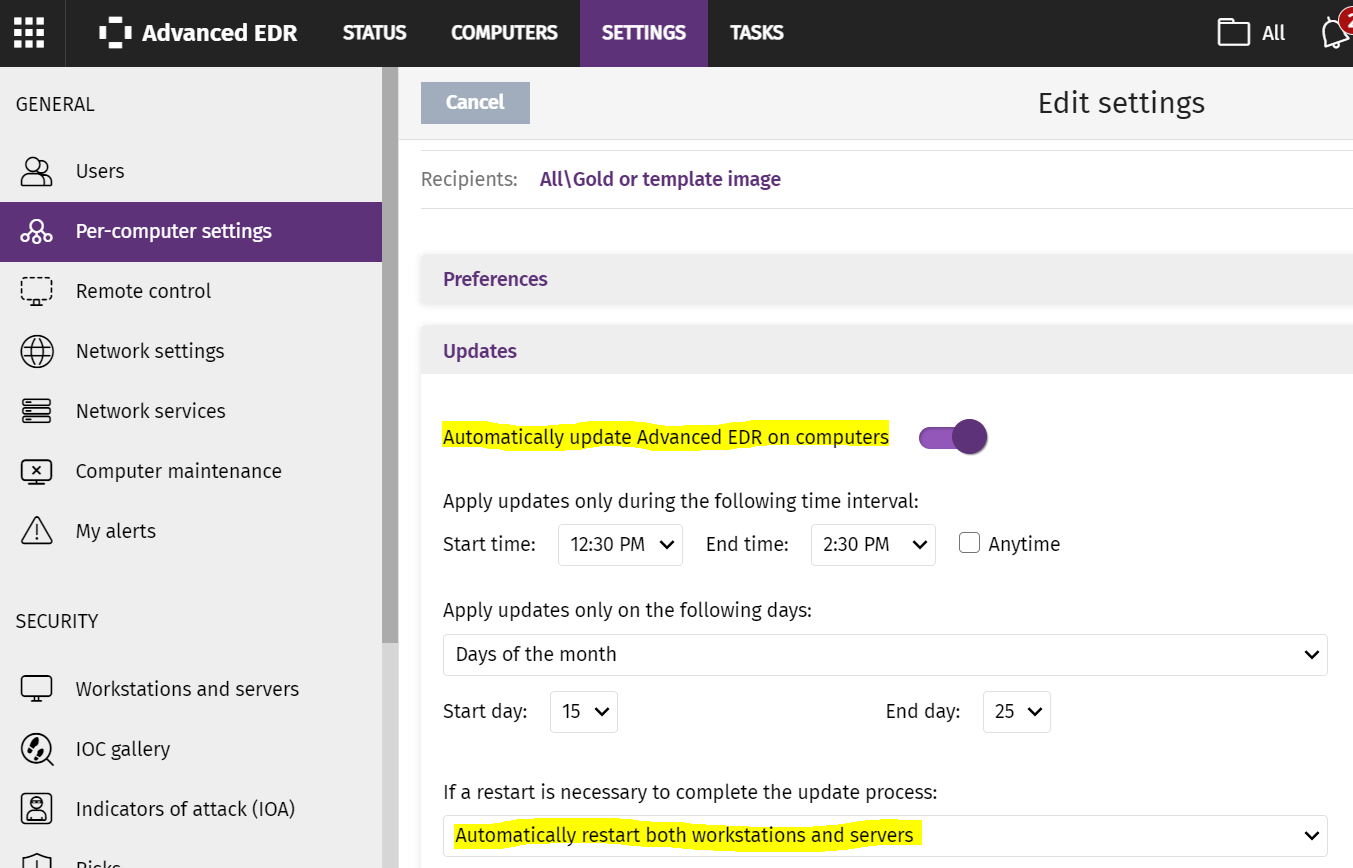Open My alerts in sidebar
Image resolution: width=1353 pixels, height=868 pixels.
coord(191,531)
